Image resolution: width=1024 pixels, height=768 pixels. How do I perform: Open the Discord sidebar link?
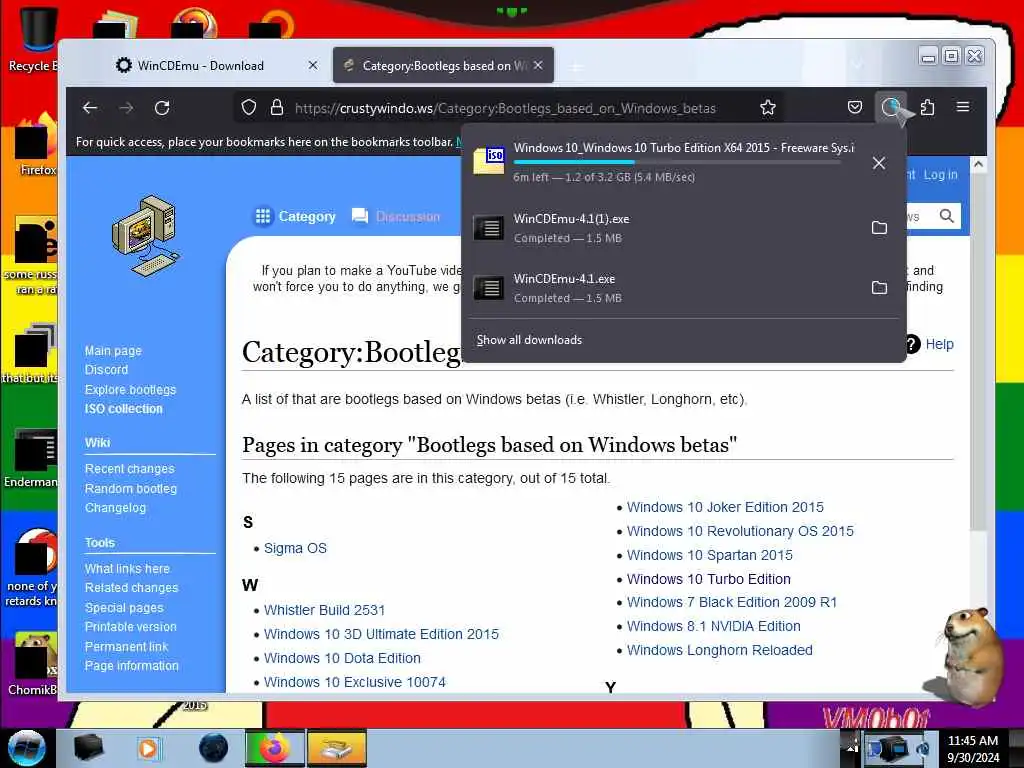(x=106, y=370)
